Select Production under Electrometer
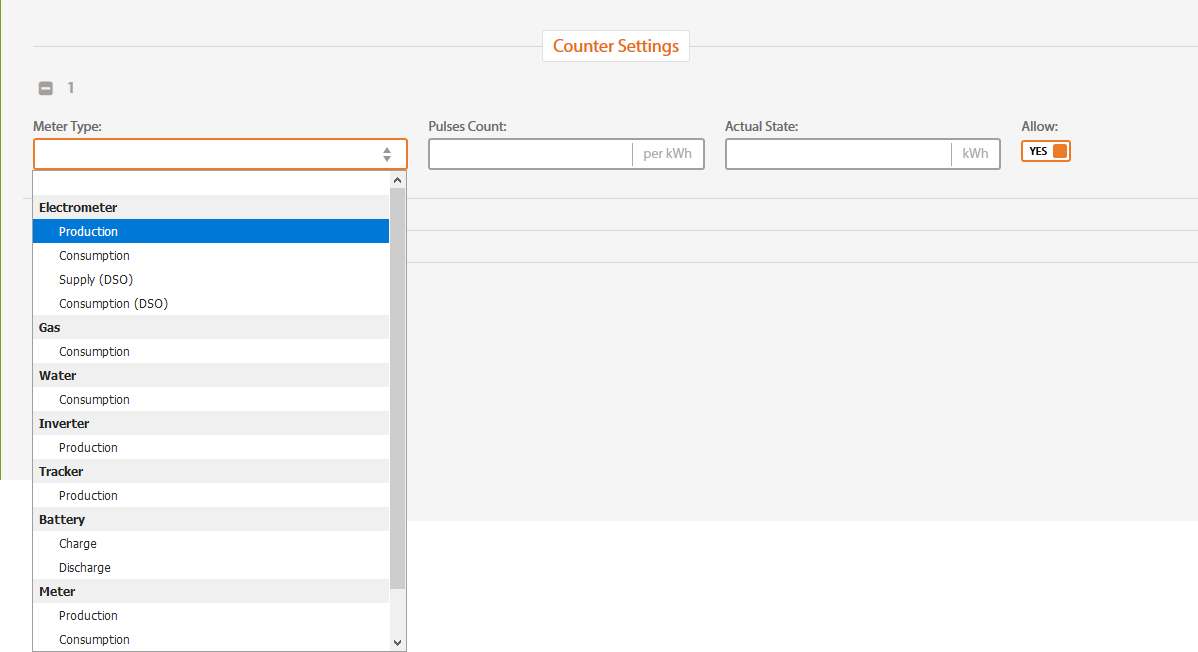This screenshot has width=1198, height=652. 88,232
